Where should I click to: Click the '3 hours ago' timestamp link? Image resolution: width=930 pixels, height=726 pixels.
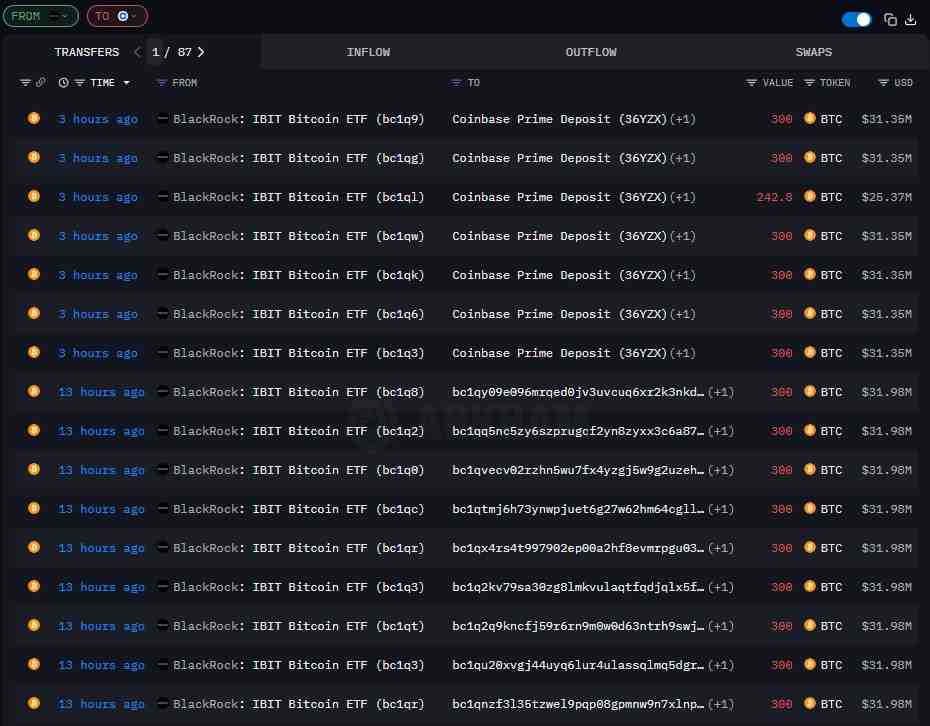pos(97,118)
